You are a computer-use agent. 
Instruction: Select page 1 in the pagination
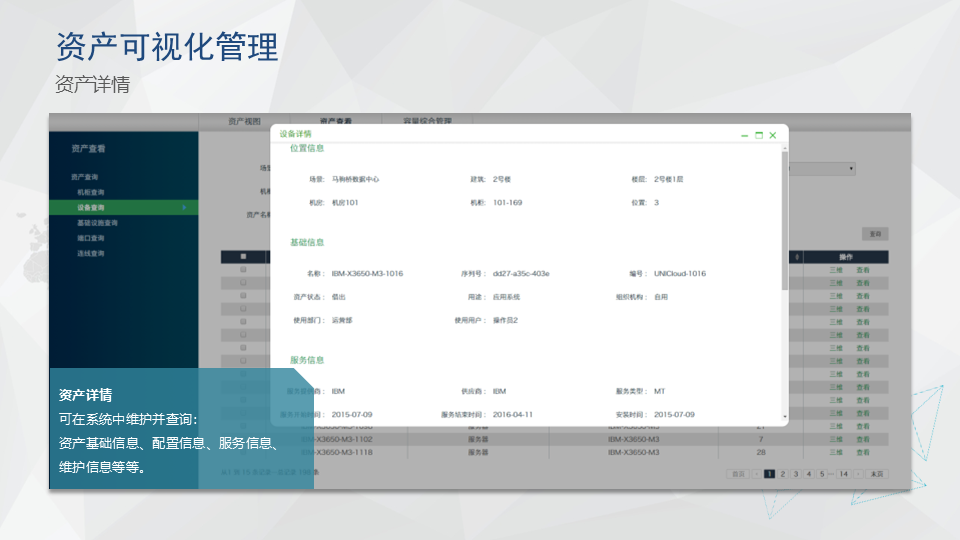pyautogui.click(x=770, y=474)
